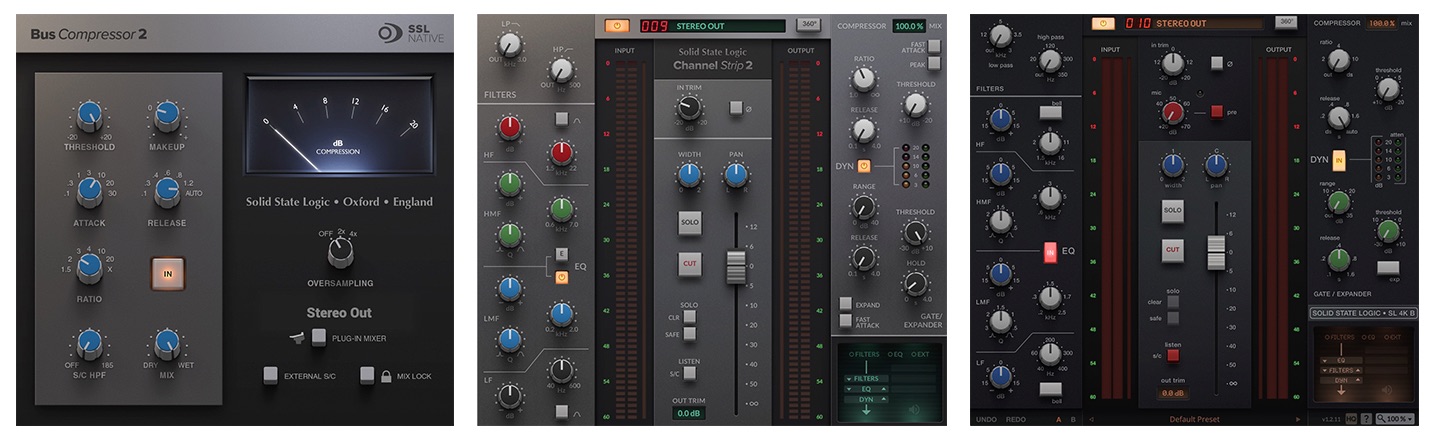Viewport: 1438px width, 438px height.
Task: Click the Threshold knob in Bus Compressor 2
Action: point(90,116)
